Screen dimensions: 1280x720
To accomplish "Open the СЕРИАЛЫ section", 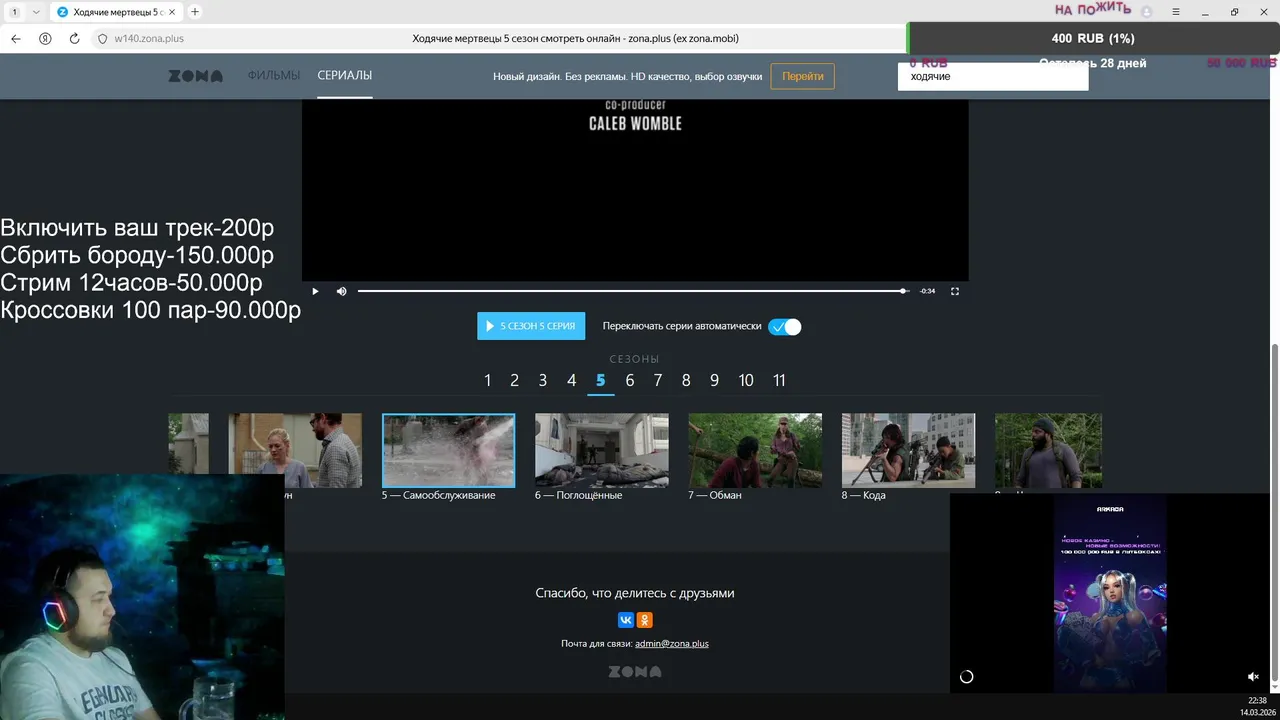I will click(x=345, y=76).
